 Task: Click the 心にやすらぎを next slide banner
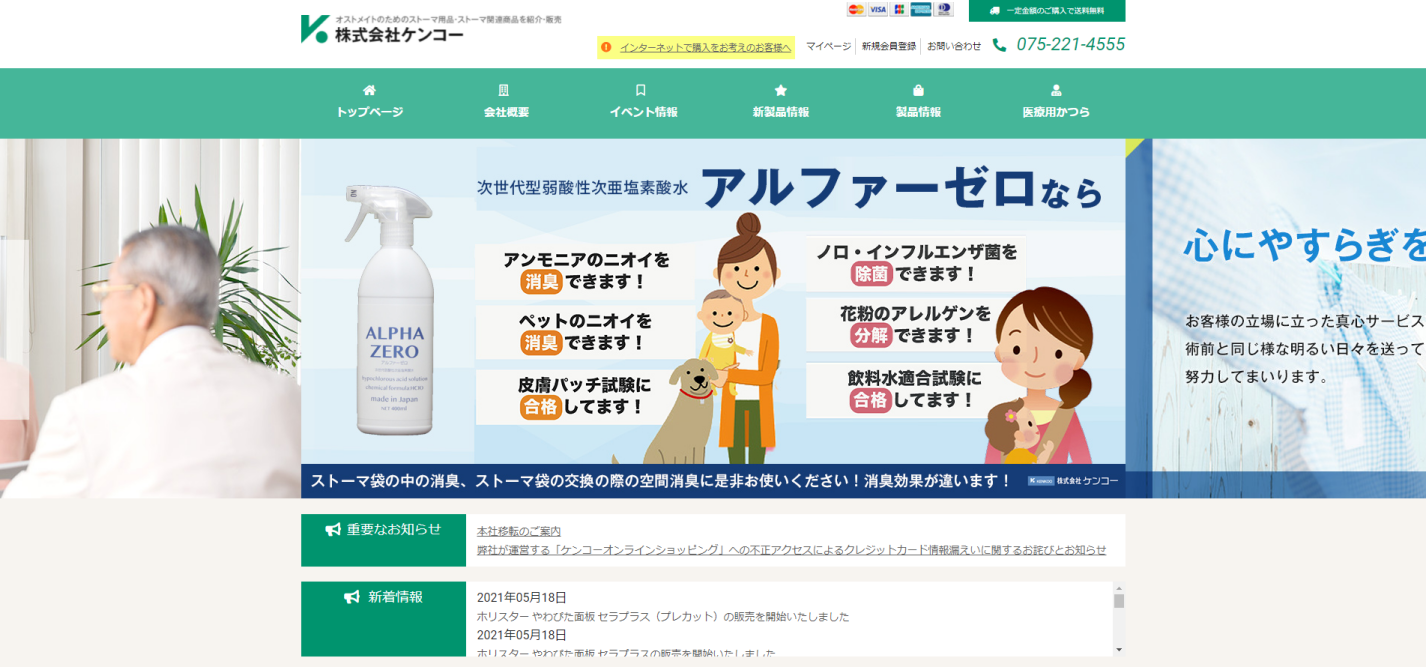[x=1288, y=318]
